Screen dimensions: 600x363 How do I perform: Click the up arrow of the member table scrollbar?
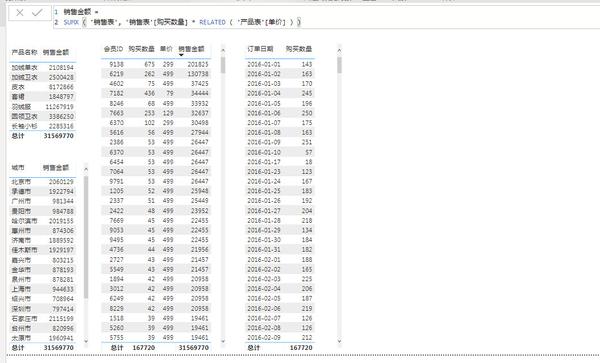click(x=223, y=50)
